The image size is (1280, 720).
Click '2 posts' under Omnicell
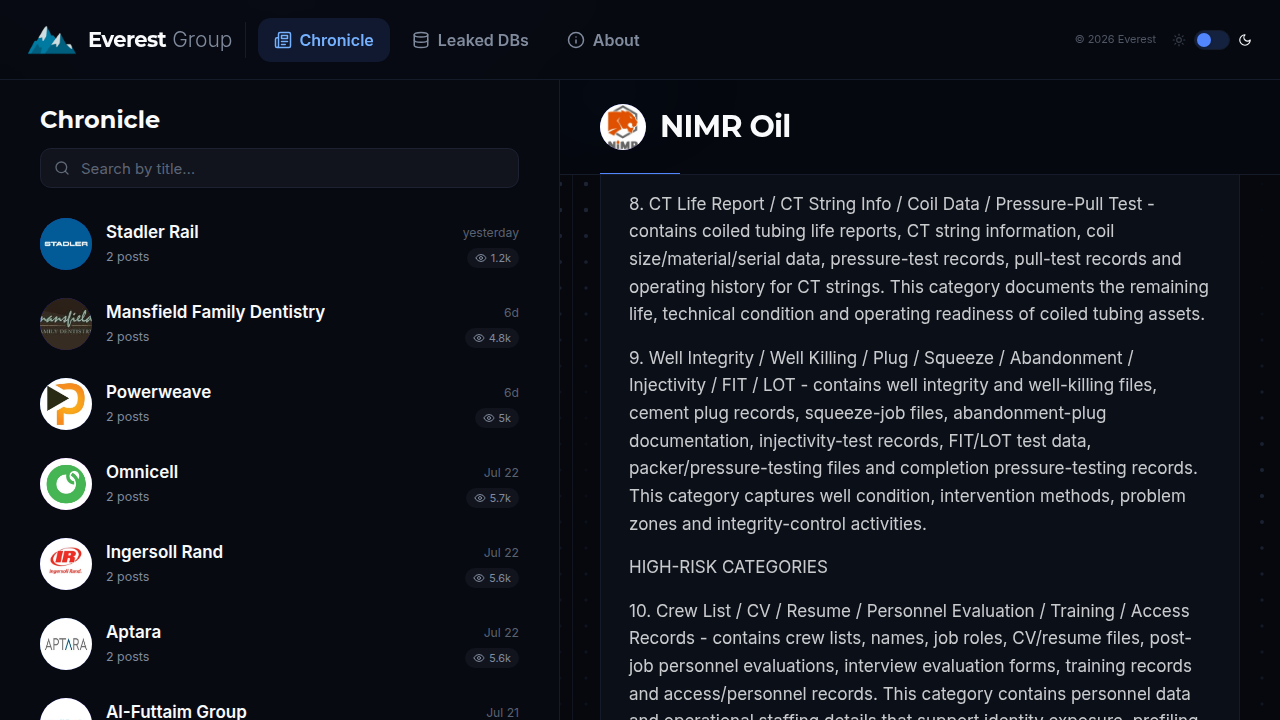tap(127, 497)
